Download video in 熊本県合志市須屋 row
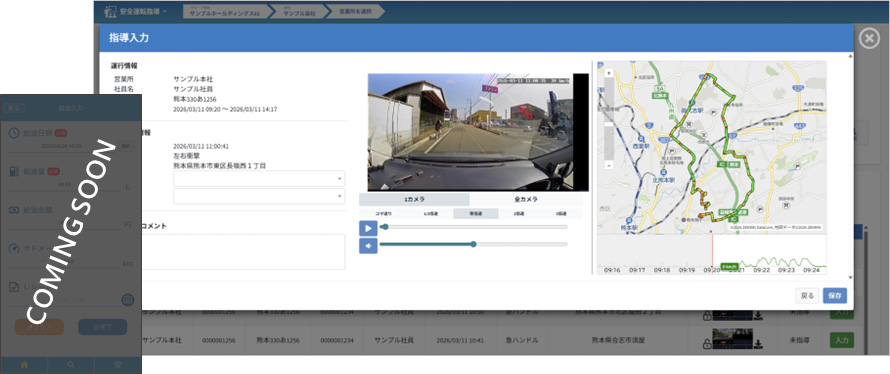The image size is (890, 374). coord(758,344)
